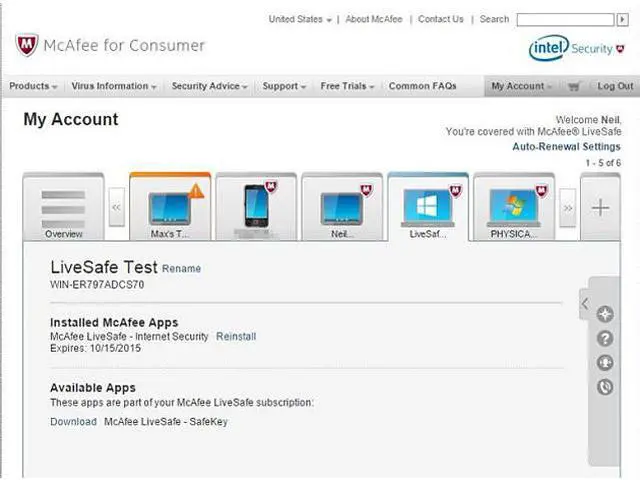Click the McAfee badge on Neil... tablet tab
640x480 pixels.
tap(367, 190)
